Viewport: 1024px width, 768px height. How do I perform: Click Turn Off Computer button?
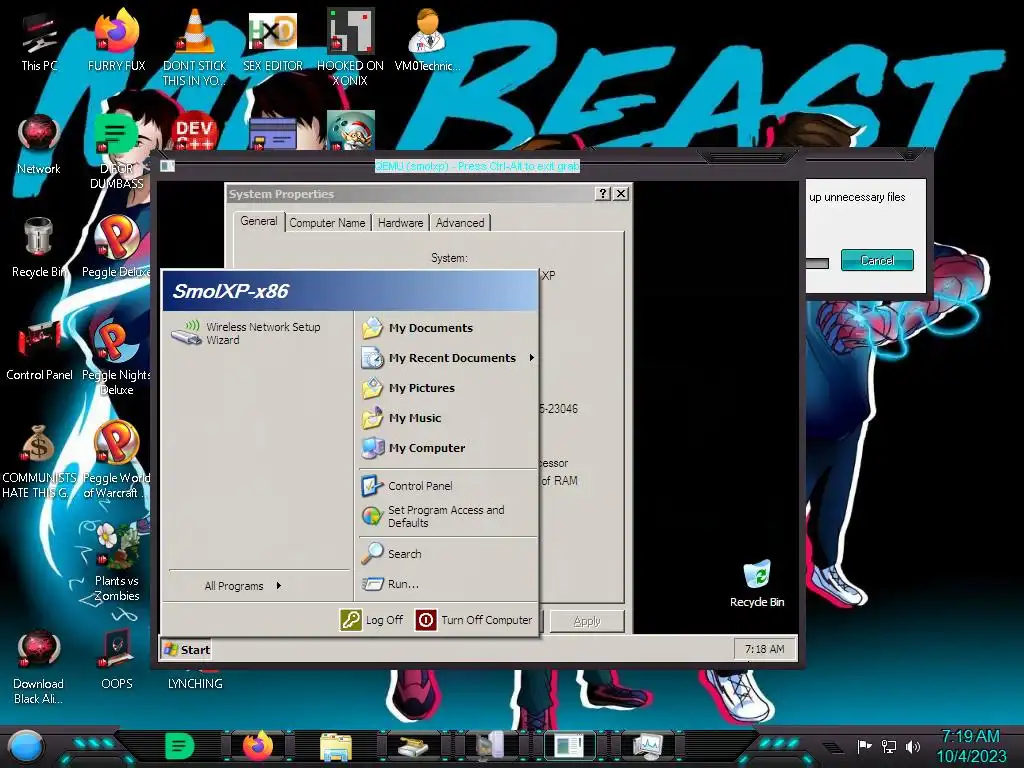[474, 620]
